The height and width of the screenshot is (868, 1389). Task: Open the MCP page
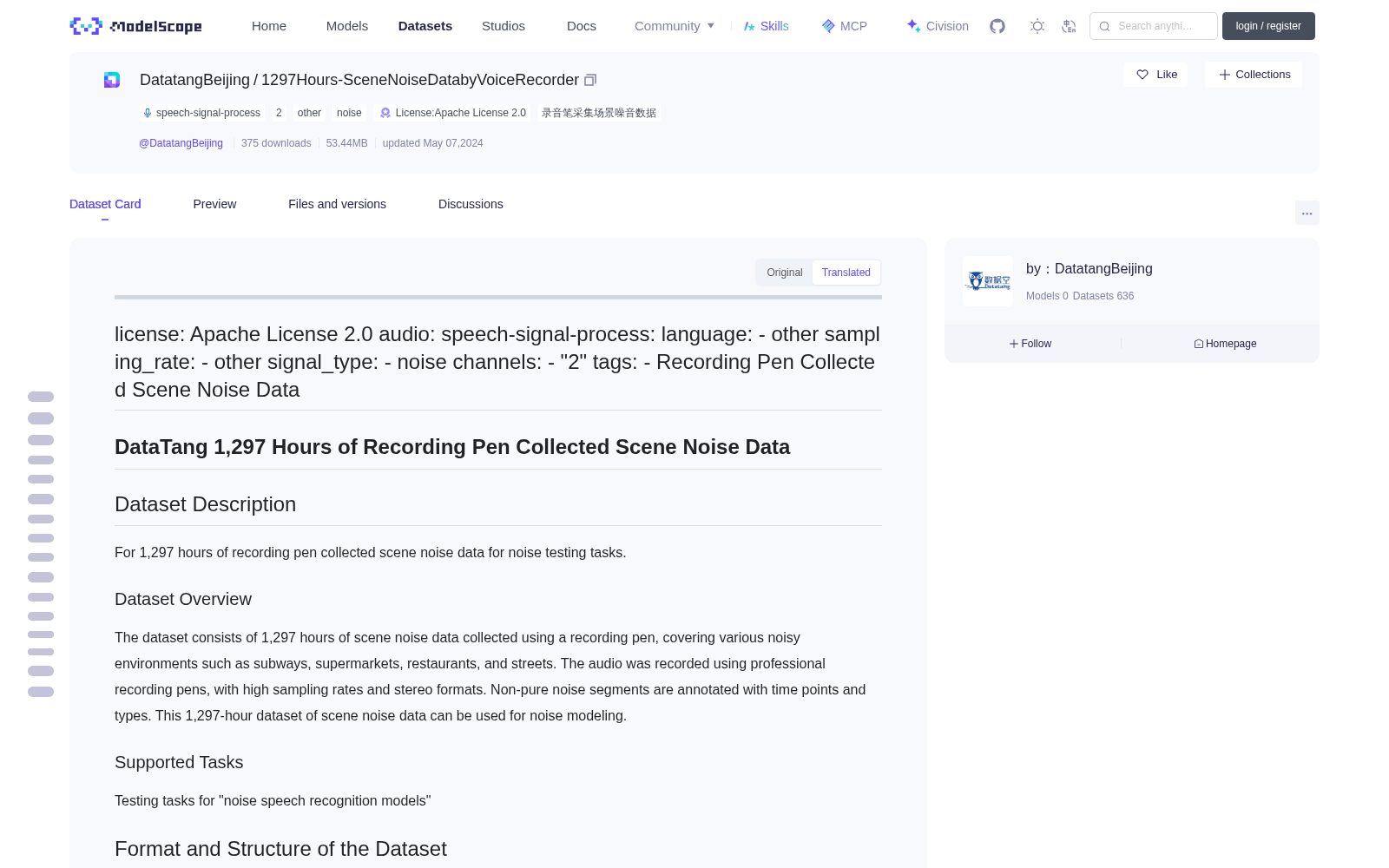(845, 26)
